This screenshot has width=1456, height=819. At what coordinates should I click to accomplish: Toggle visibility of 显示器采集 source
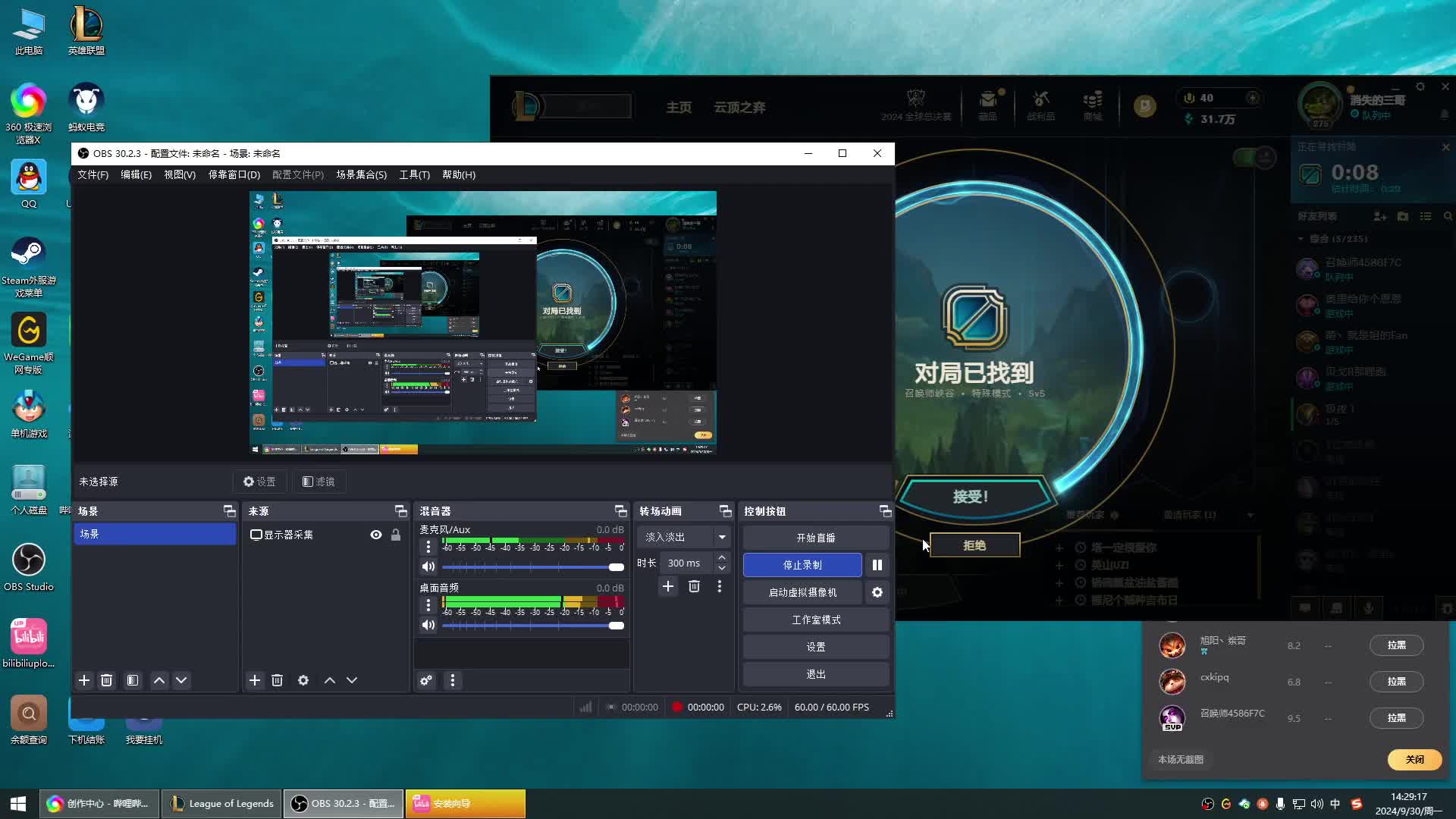click(376, 535)
